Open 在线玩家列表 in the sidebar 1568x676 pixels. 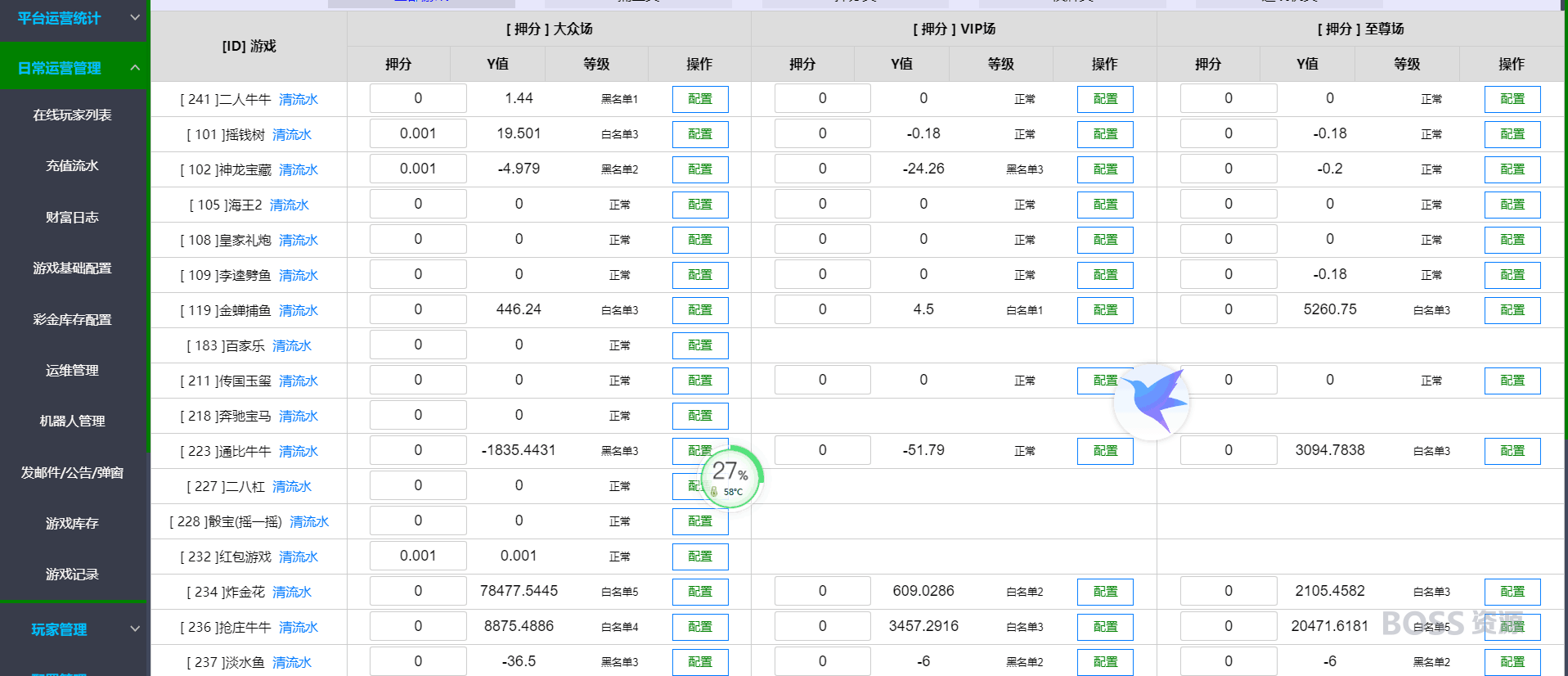pyautogui.click(x=72, y=115)
